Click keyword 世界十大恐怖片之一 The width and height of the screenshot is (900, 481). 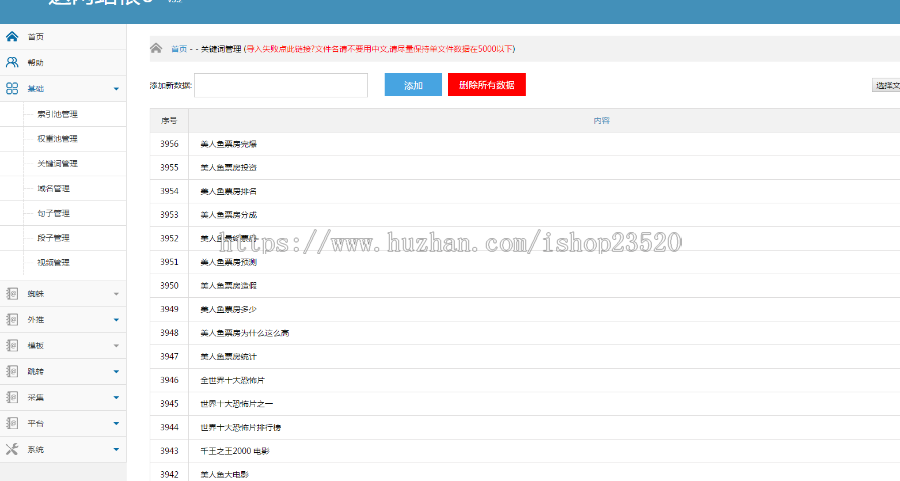point(236,404)
